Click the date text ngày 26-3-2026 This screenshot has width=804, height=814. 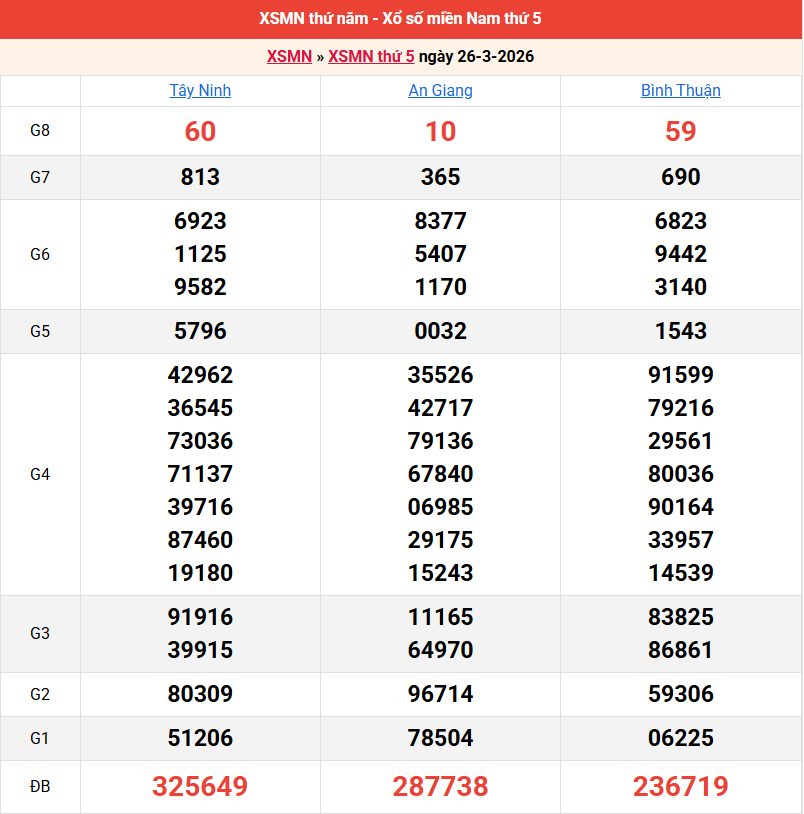(476, 56)
